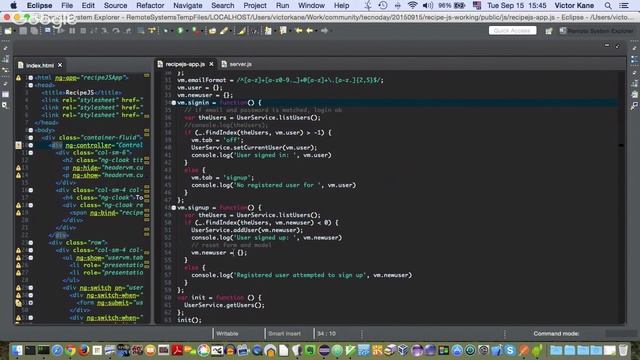The image size is (640, 360).
Task: Close the recipejs-app.js tab
Action: click(211, 64)
